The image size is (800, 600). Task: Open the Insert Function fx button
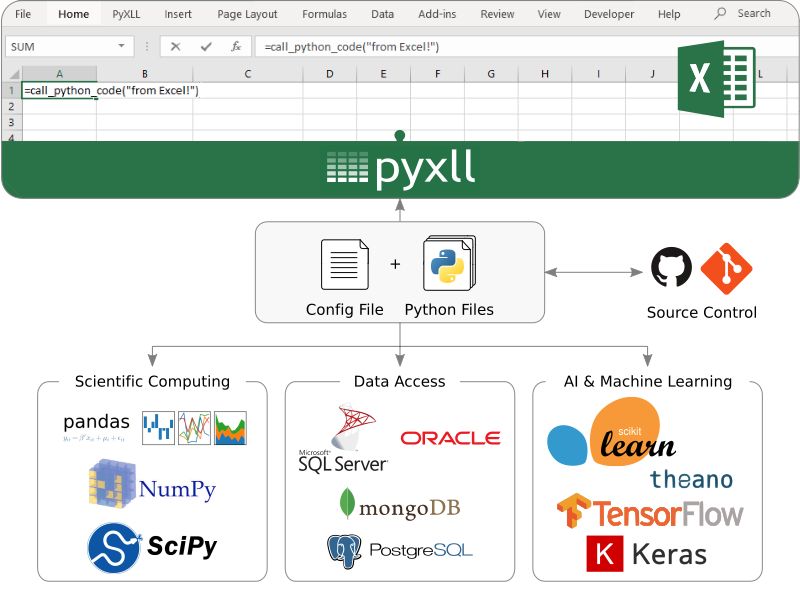[x=236, y=46]
